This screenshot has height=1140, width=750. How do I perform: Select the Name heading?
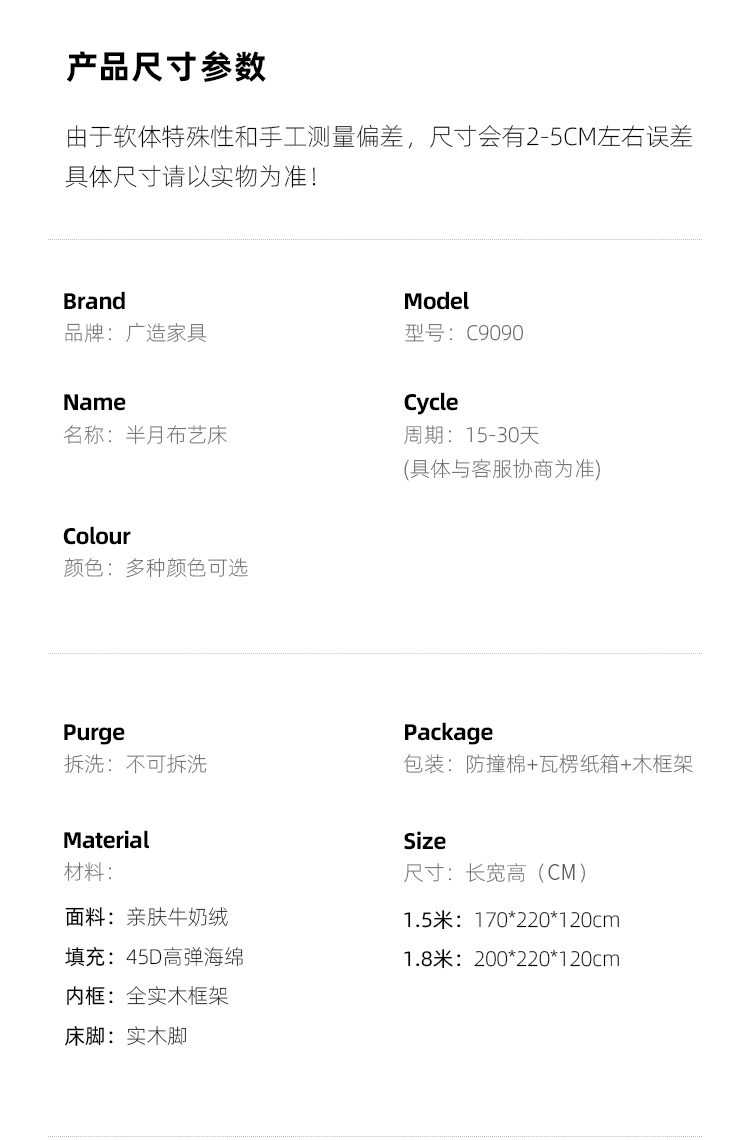click(x=94, y=402)
